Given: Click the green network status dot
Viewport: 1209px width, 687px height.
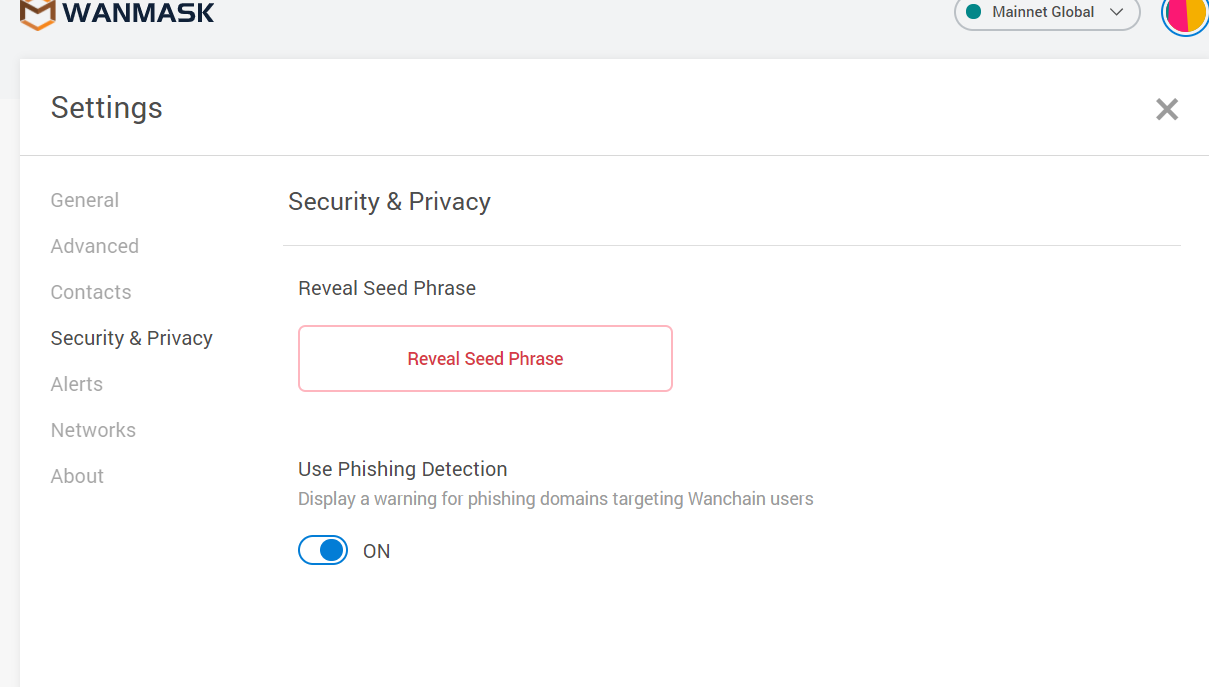Looking at the screenshot, I should tap(973, 12).
